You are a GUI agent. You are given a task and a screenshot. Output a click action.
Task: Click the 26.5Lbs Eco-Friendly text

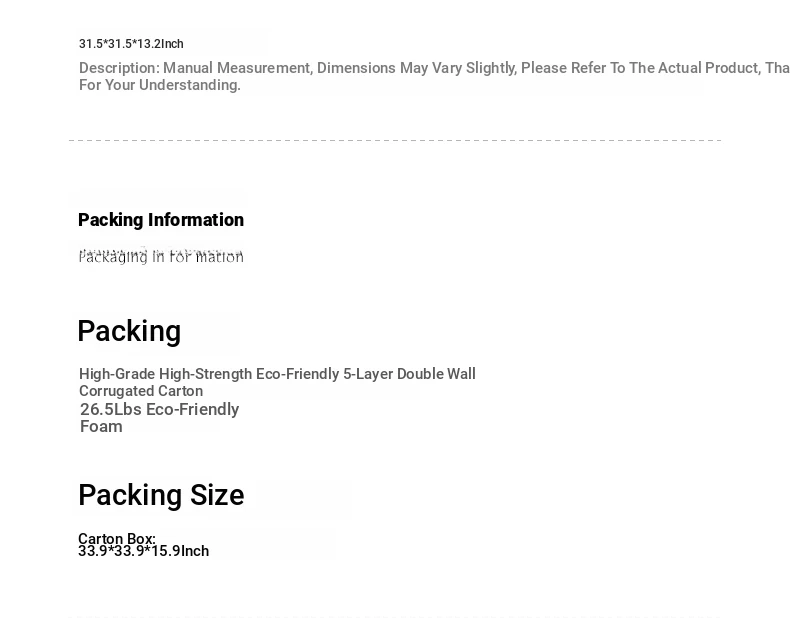[x=159, y=409]
